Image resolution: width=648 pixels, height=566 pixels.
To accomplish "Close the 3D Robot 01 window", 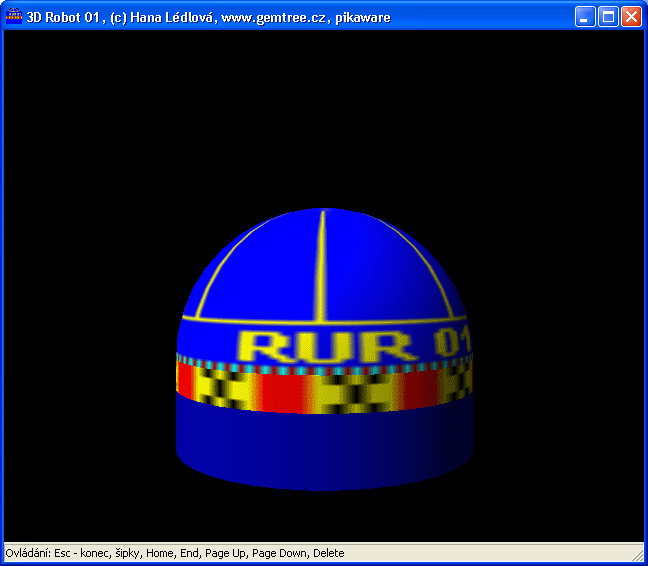I will [x=631, y=17].
